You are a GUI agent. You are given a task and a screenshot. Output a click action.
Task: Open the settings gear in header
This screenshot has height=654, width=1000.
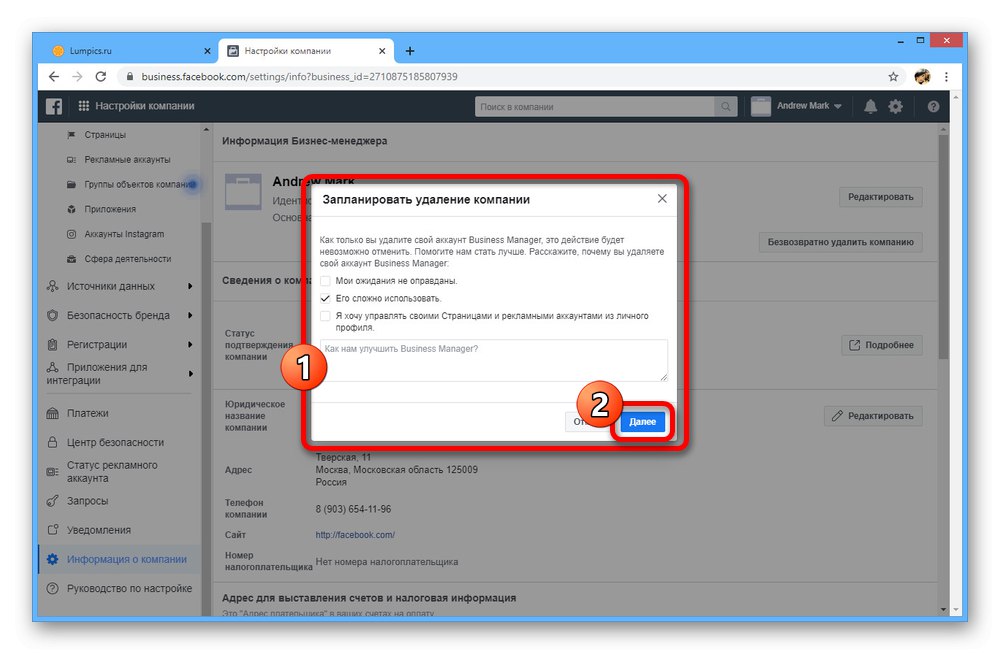[895, 107]
